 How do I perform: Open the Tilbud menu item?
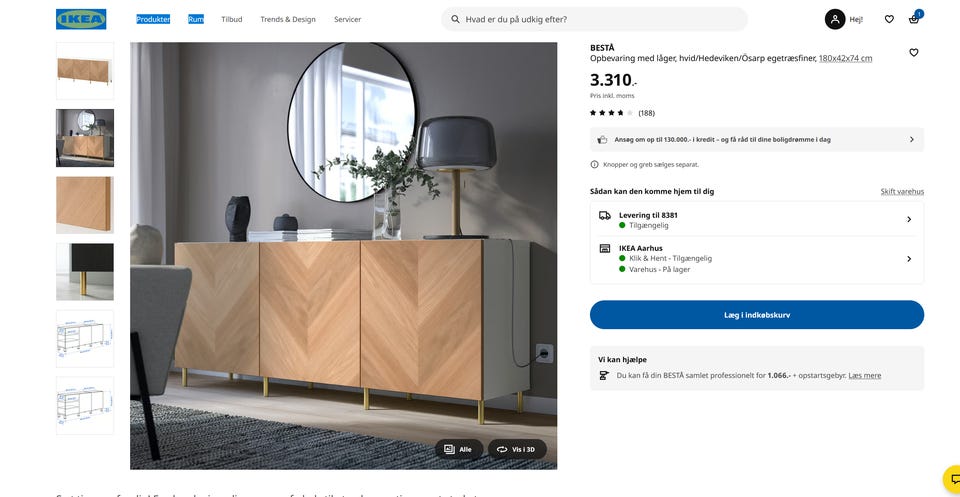(231, 19)
